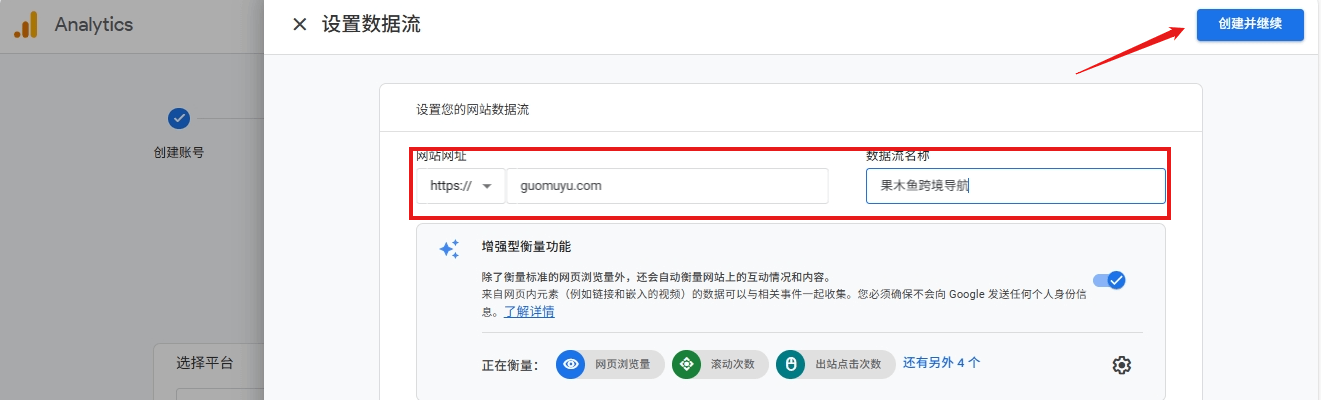
Task: Close the 设置数据流 panel with X
Action: point(299,25)
